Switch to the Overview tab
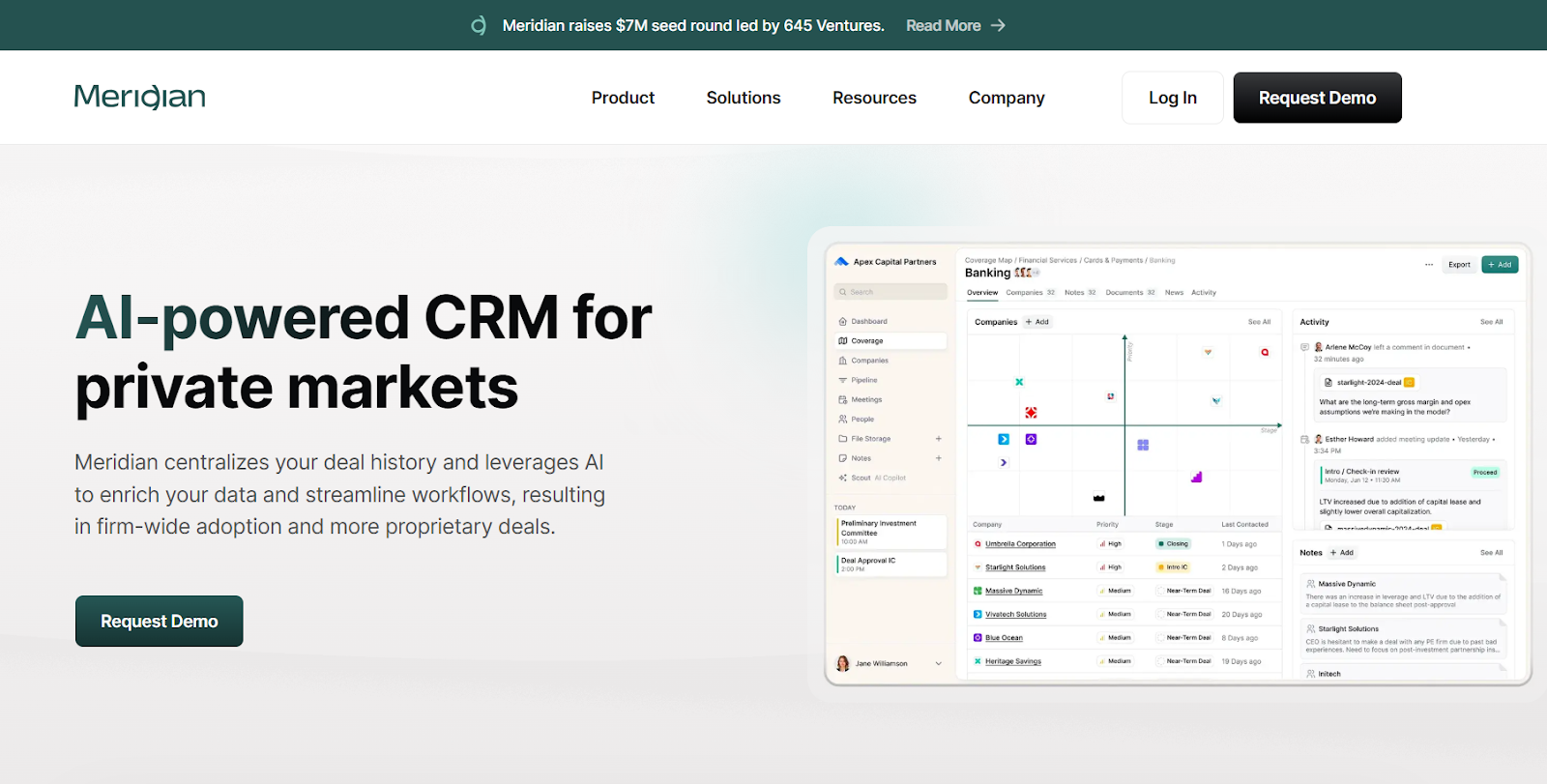Screen dimensions: 1547x784 coord(982,293)
